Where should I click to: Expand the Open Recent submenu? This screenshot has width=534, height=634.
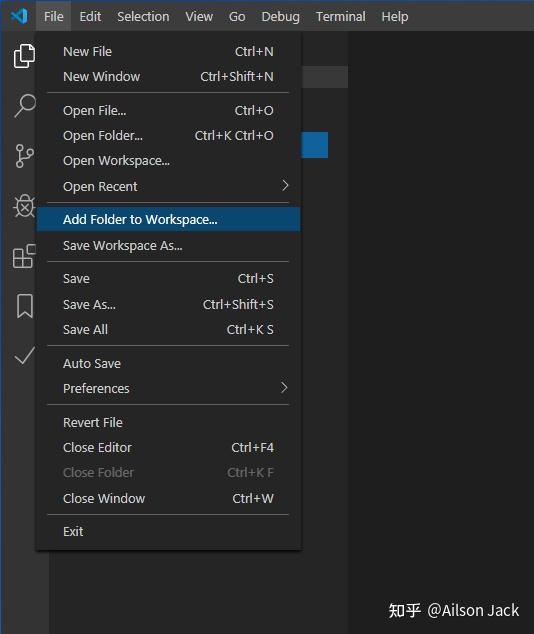(169, 186)
